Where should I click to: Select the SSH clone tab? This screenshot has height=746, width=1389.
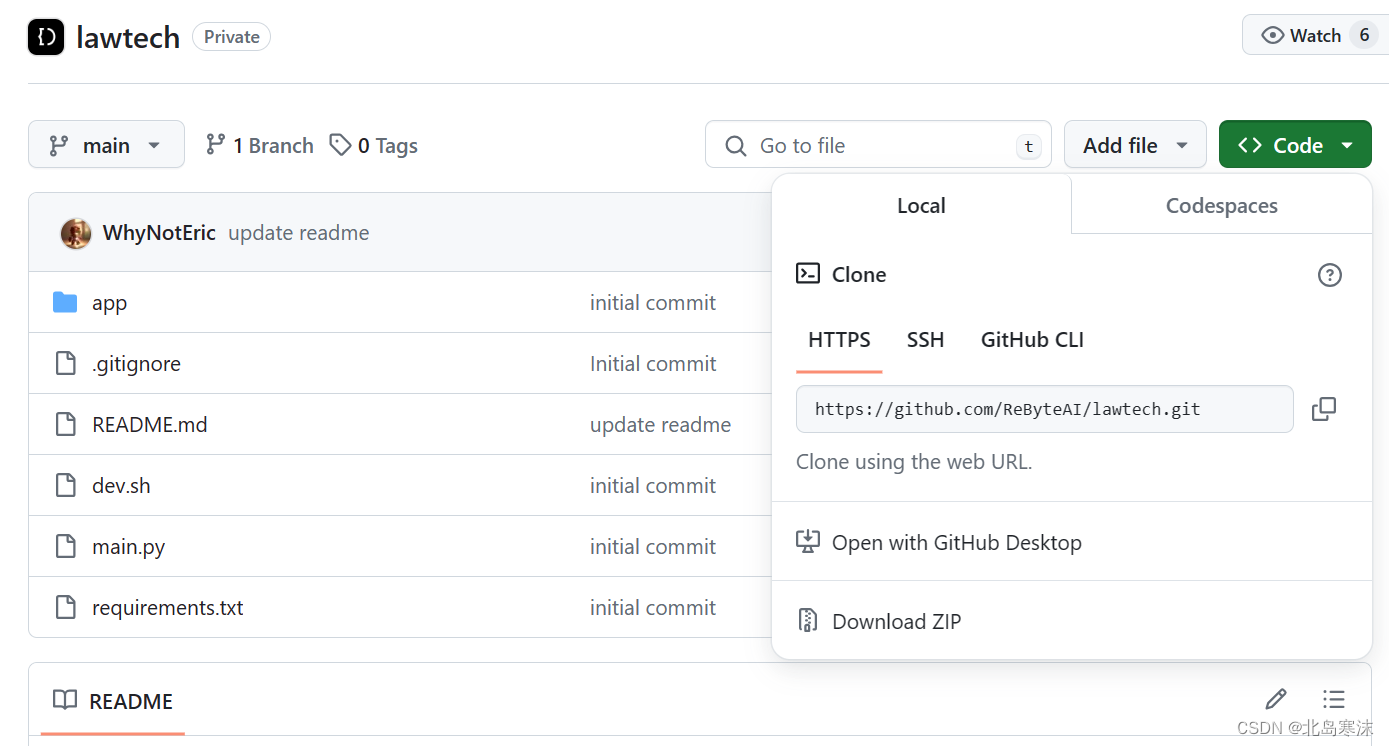pos(925,340)
